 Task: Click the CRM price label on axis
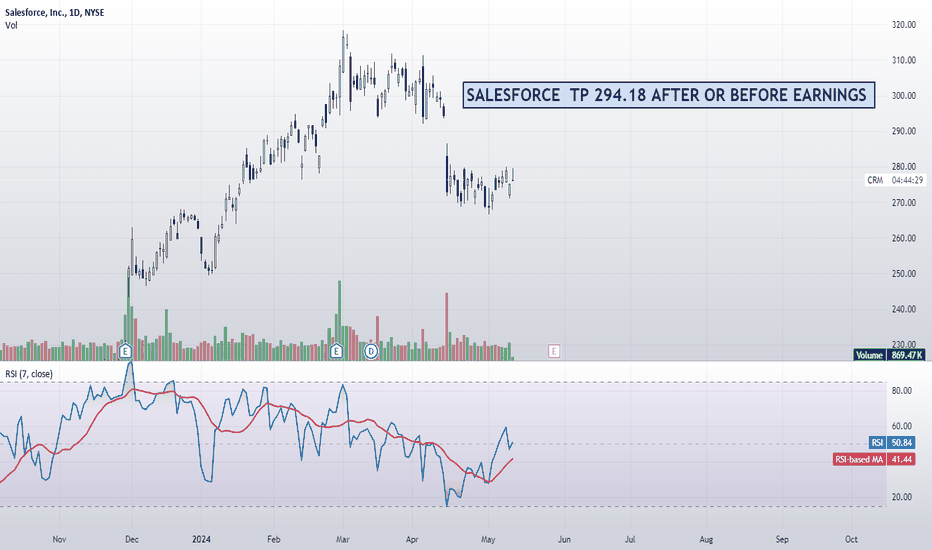pyautogui.click(x=876, y=180)
